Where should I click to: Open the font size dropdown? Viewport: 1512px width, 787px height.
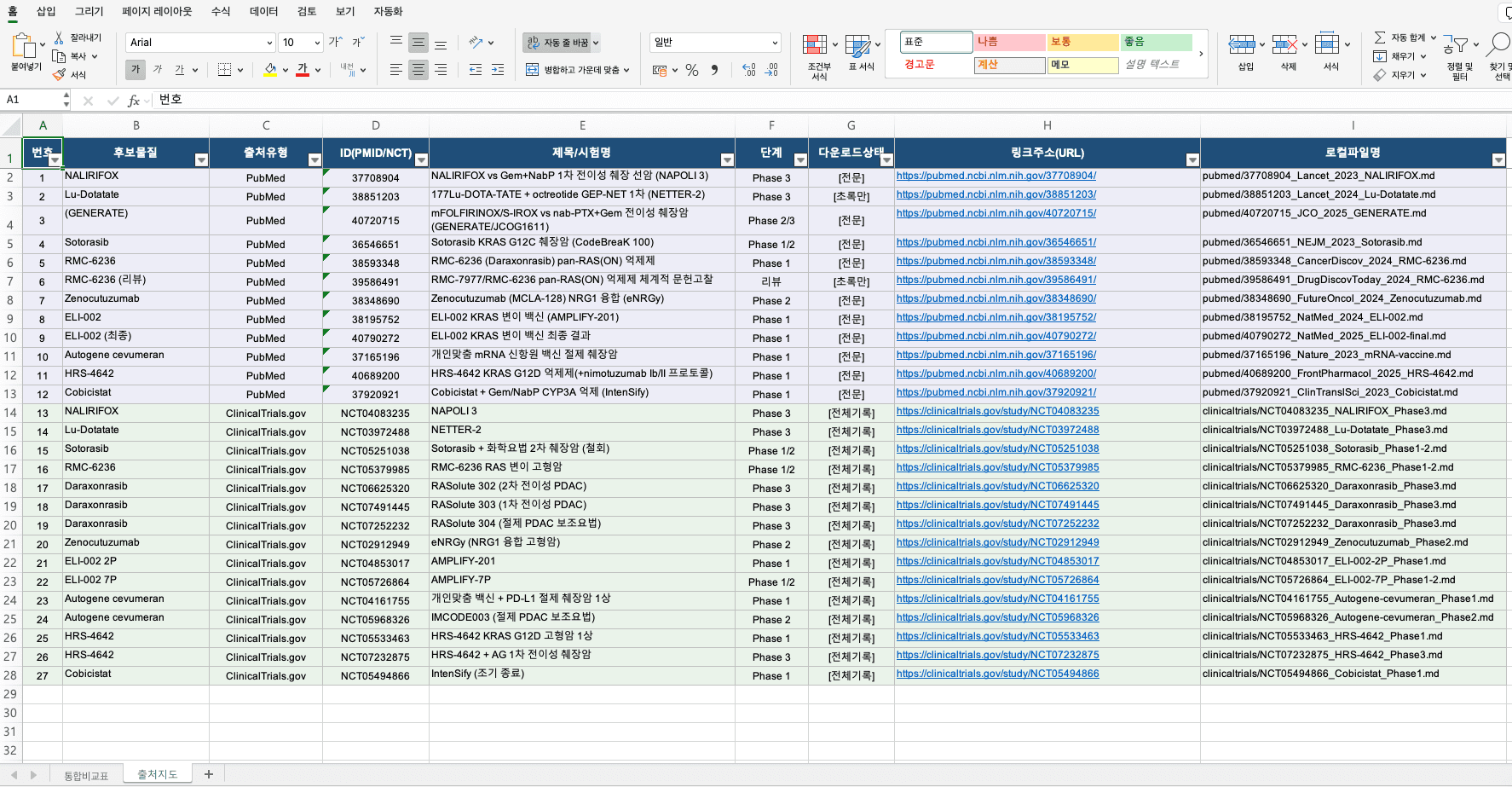tap(317, 43)
